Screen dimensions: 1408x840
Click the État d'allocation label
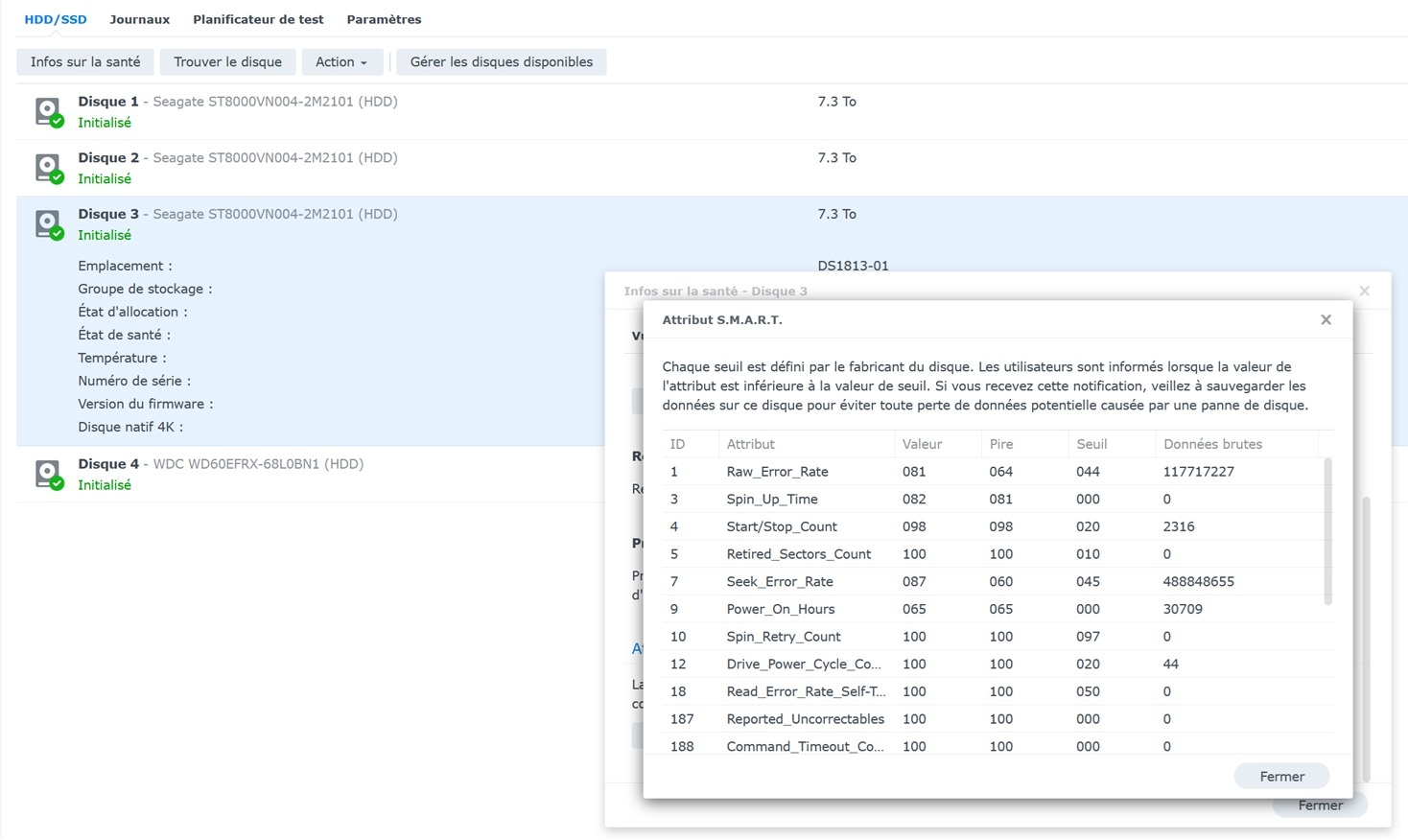click(133, 312)
